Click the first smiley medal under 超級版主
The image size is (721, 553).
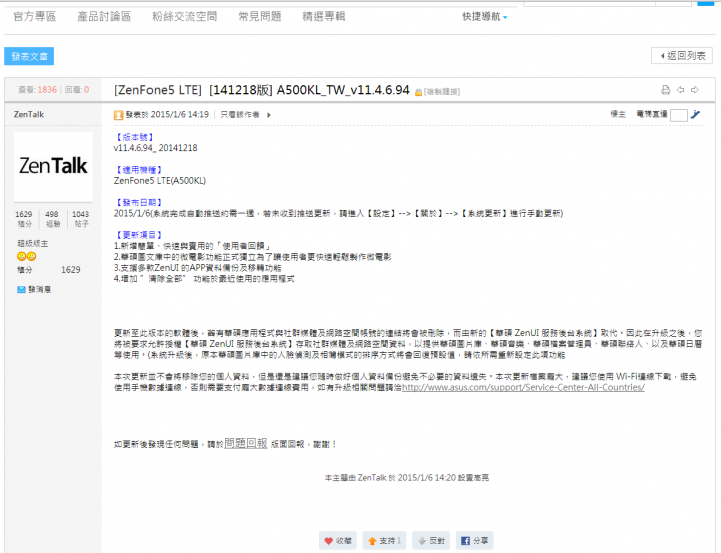(21, 256)
